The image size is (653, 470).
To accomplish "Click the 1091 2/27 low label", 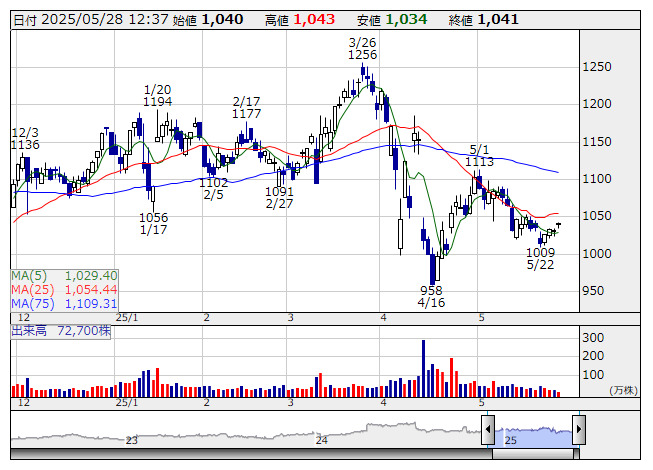I will coord(279,198).
